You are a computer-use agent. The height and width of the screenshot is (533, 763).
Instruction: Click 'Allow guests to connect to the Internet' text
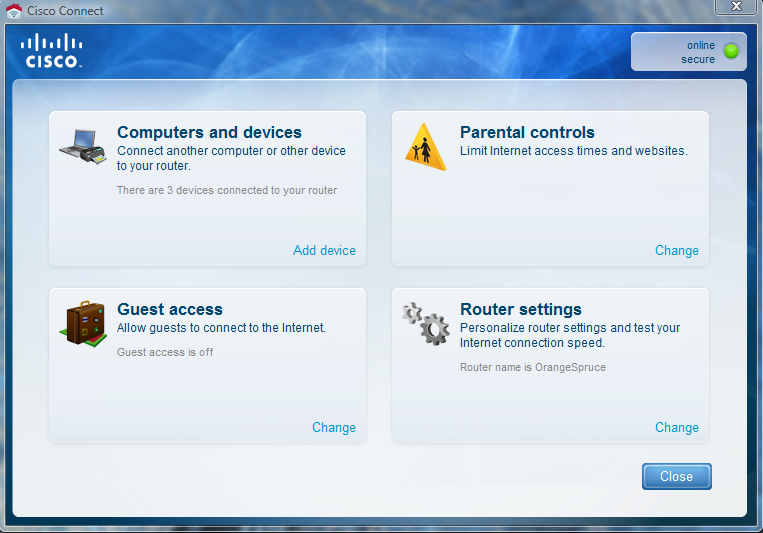(x=221, y=328)
